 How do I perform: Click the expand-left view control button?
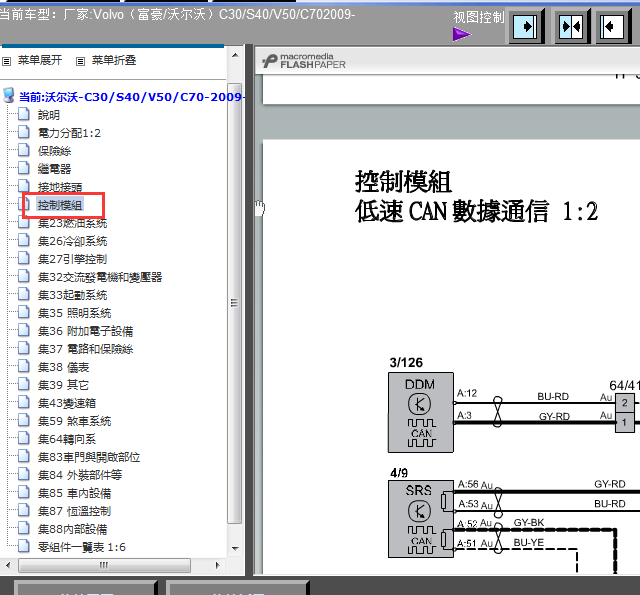tap(613, 27)
